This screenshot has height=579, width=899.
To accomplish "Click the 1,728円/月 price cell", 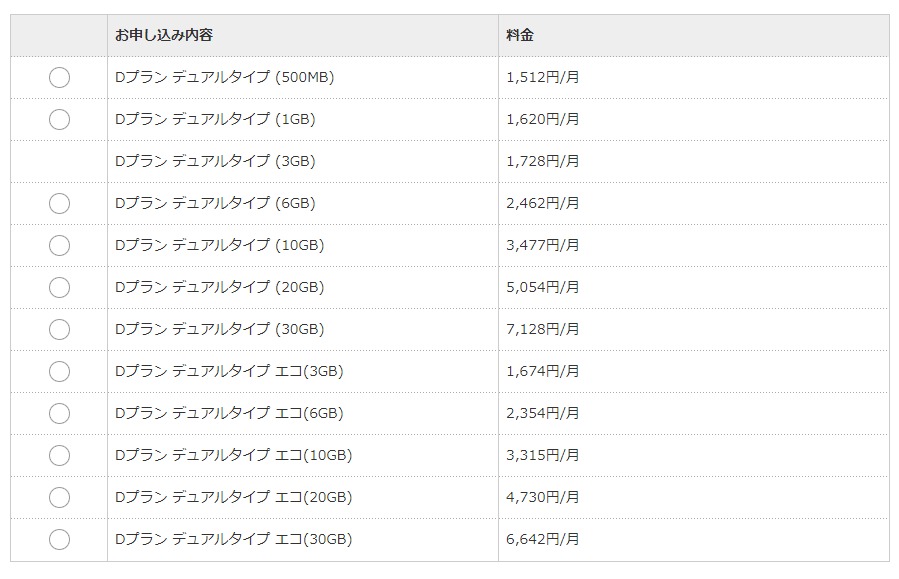I will click(x=543, y=161).
